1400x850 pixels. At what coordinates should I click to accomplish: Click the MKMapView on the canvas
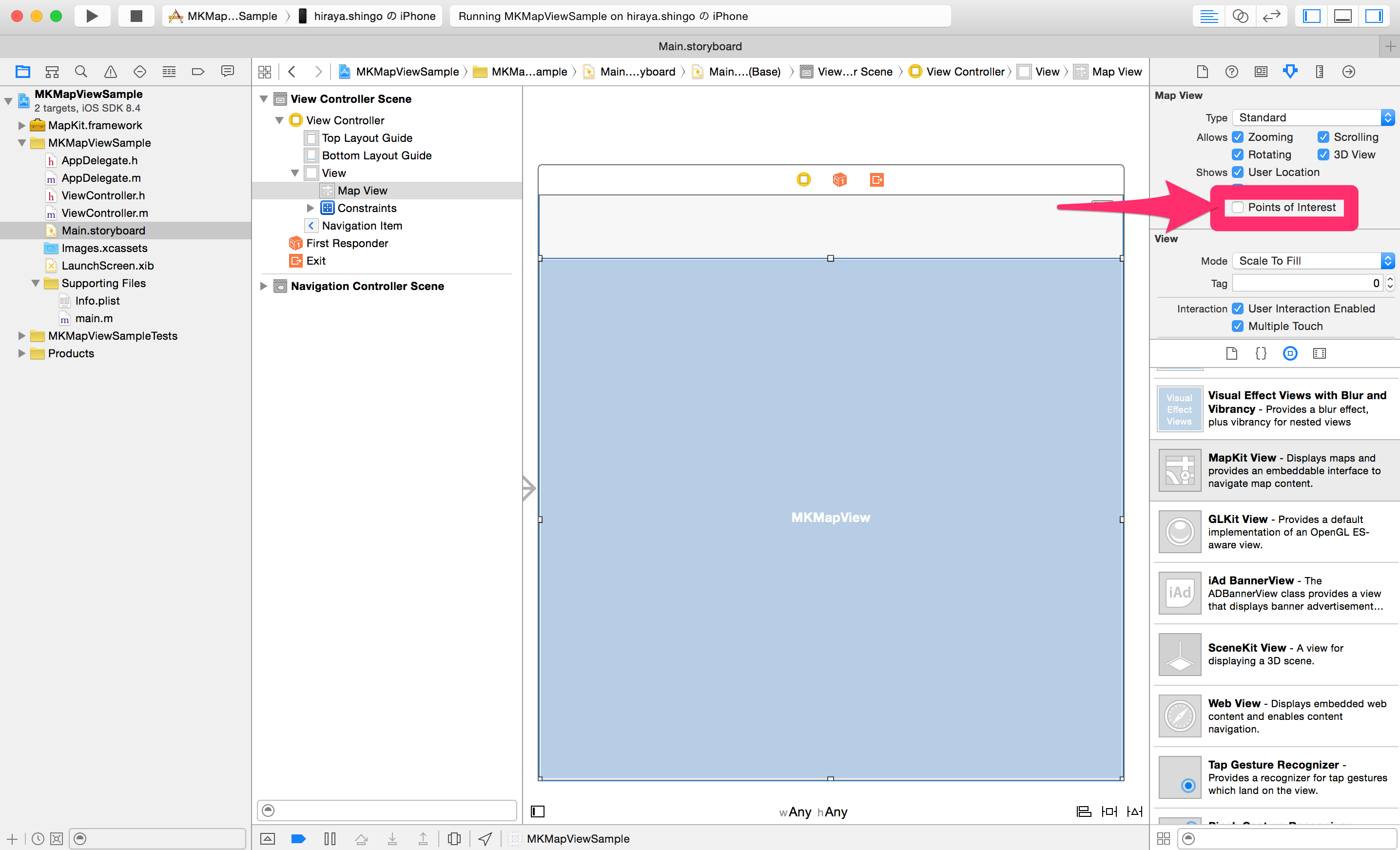click(x=830, y=518)
